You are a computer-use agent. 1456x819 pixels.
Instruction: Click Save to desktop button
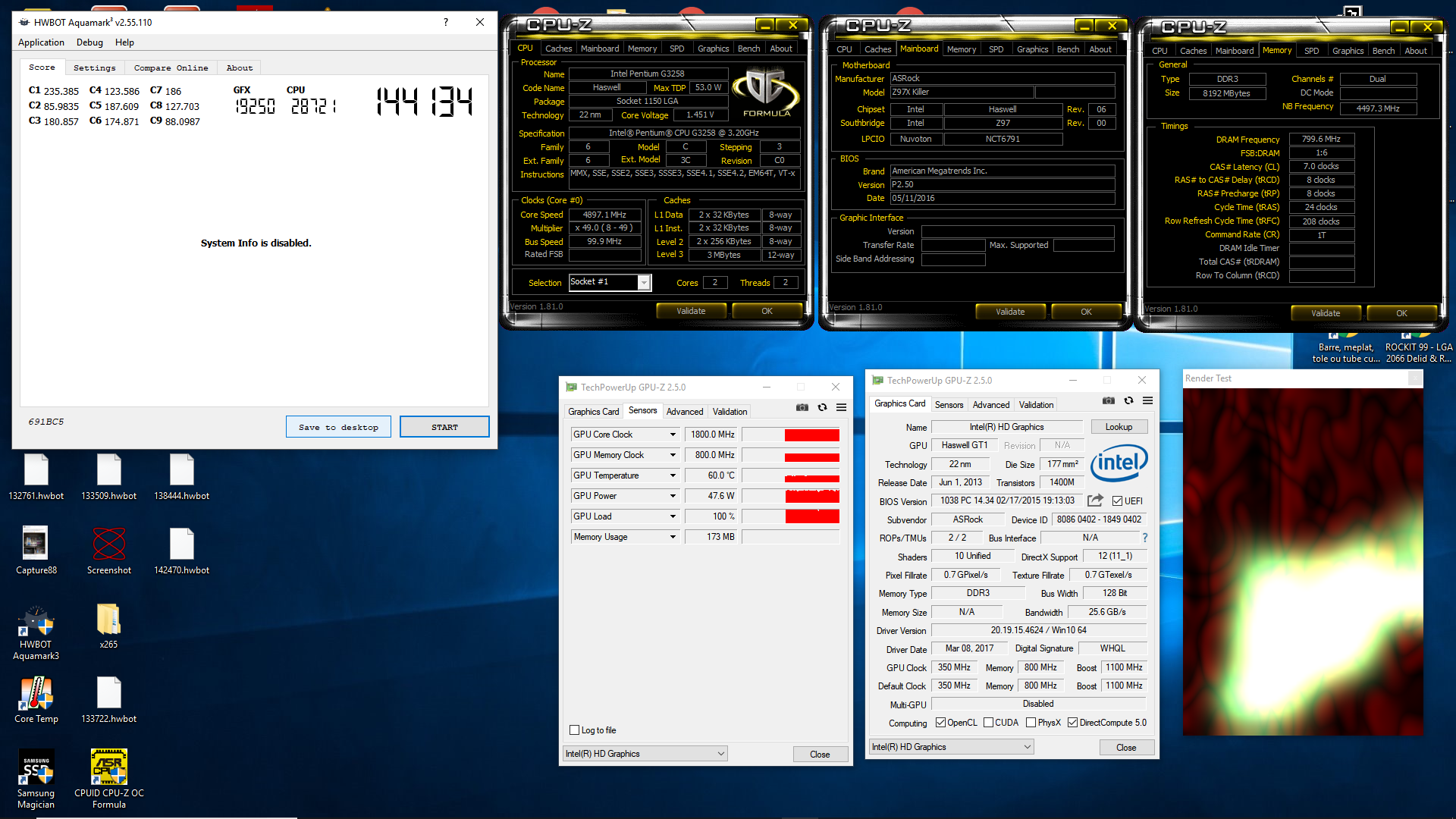(x=338, y=427)
